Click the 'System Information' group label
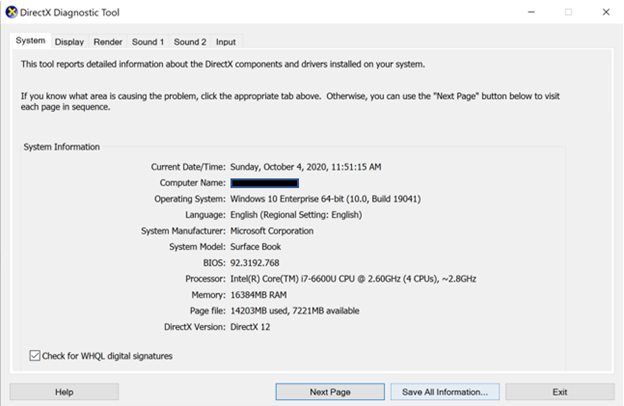The width and height of the screenshot is (624, 406). [62, 147]
